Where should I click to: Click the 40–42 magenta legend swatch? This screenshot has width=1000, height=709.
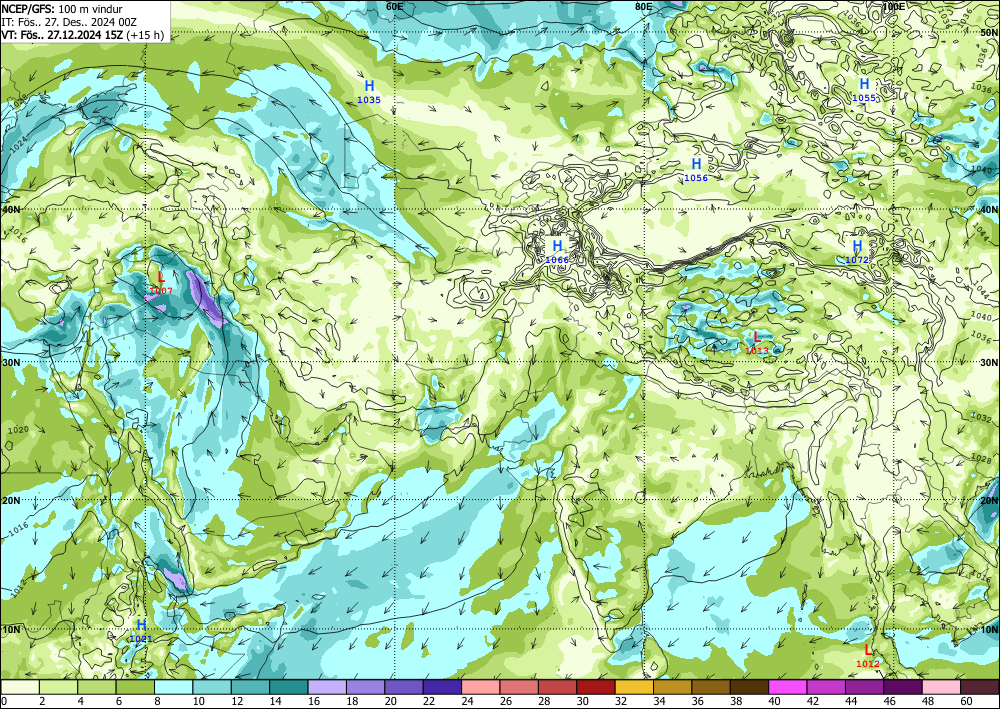tap(788, 687)
